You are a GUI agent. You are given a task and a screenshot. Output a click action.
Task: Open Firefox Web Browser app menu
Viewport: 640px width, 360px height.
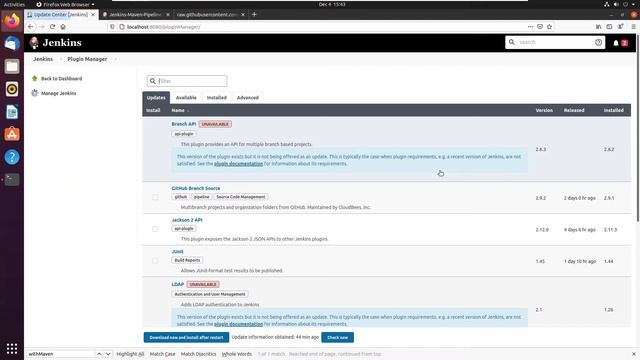(65, 4)
